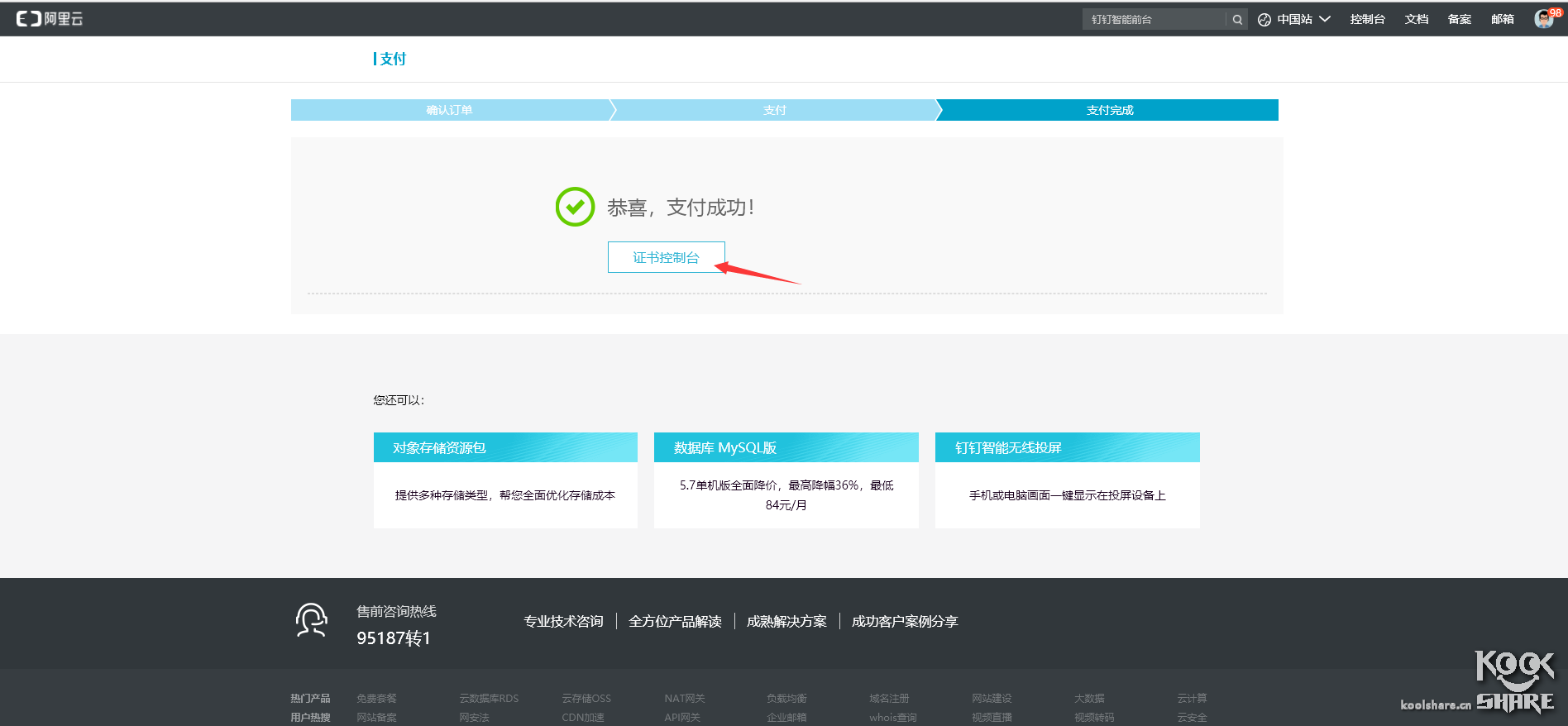1568x726 pixels.
Task: Select the 确认订单 step
Action: click(450, 110)
